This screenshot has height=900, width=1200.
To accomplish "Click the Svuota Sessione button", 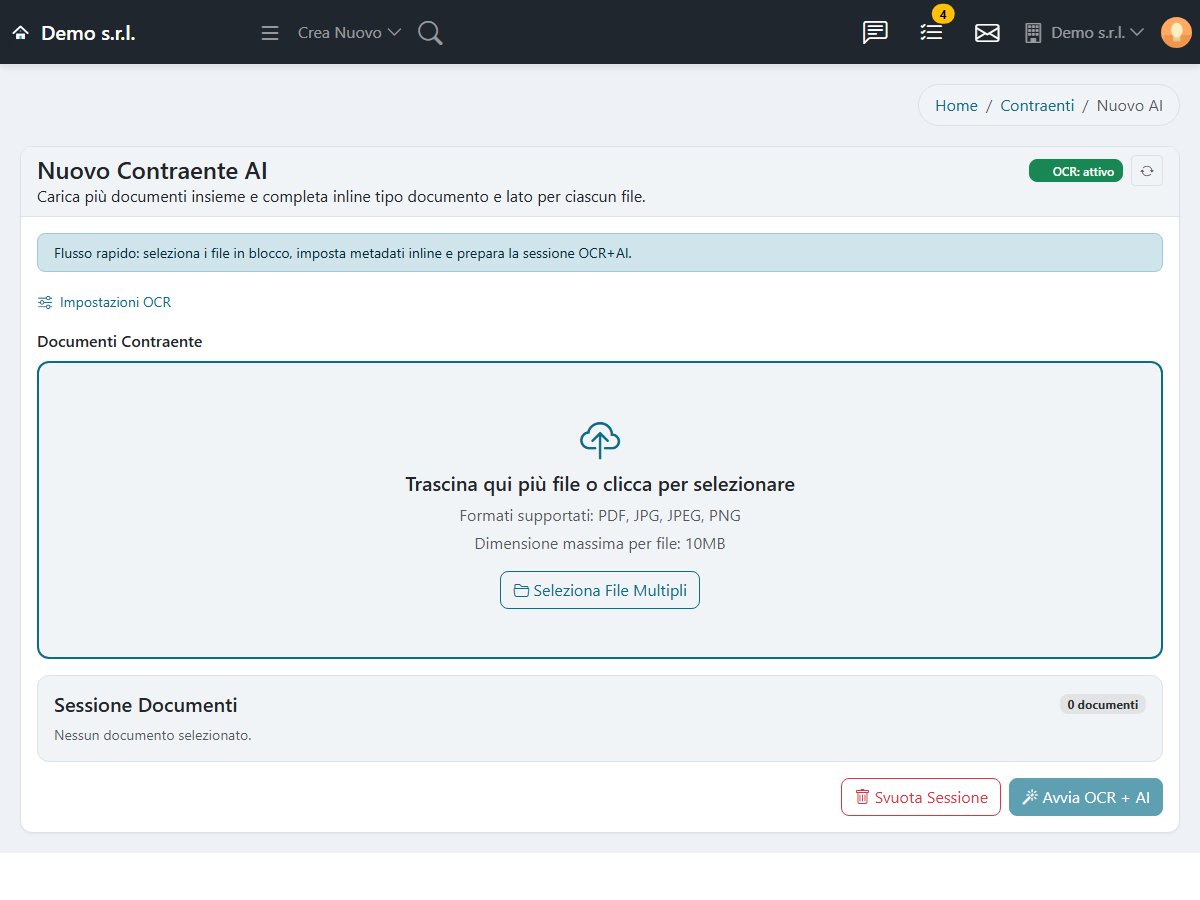I will tap(921, 797).
